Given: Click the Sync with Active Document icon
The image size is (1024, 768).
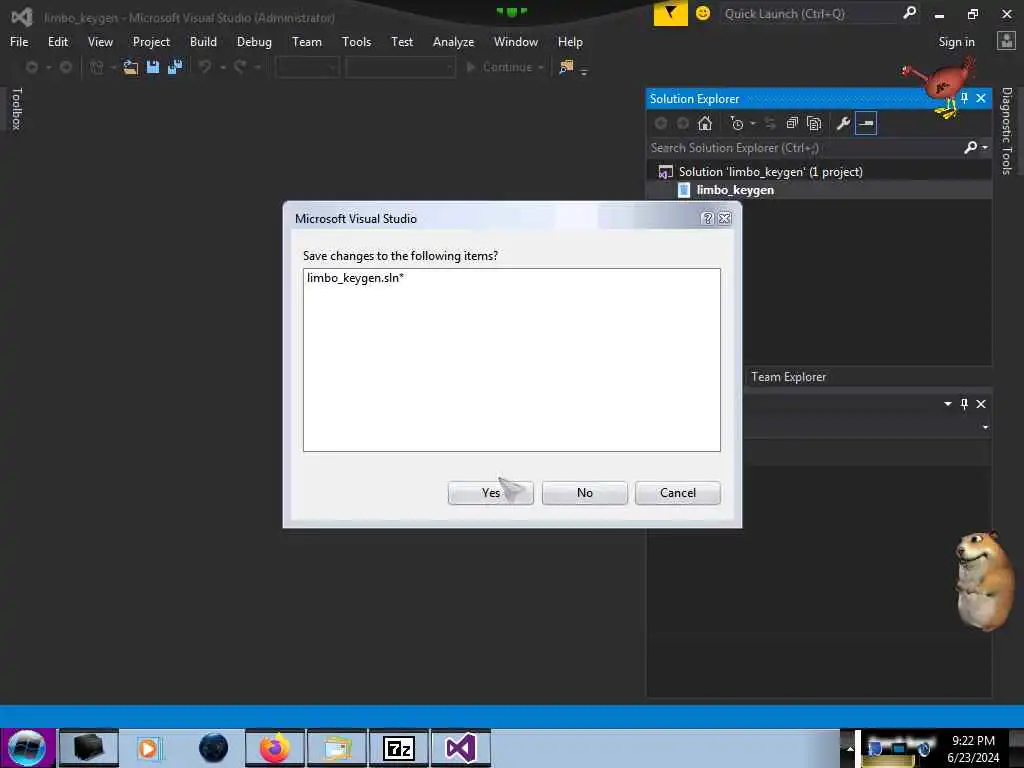Looking at the screenshot, I should click(770, 123).
